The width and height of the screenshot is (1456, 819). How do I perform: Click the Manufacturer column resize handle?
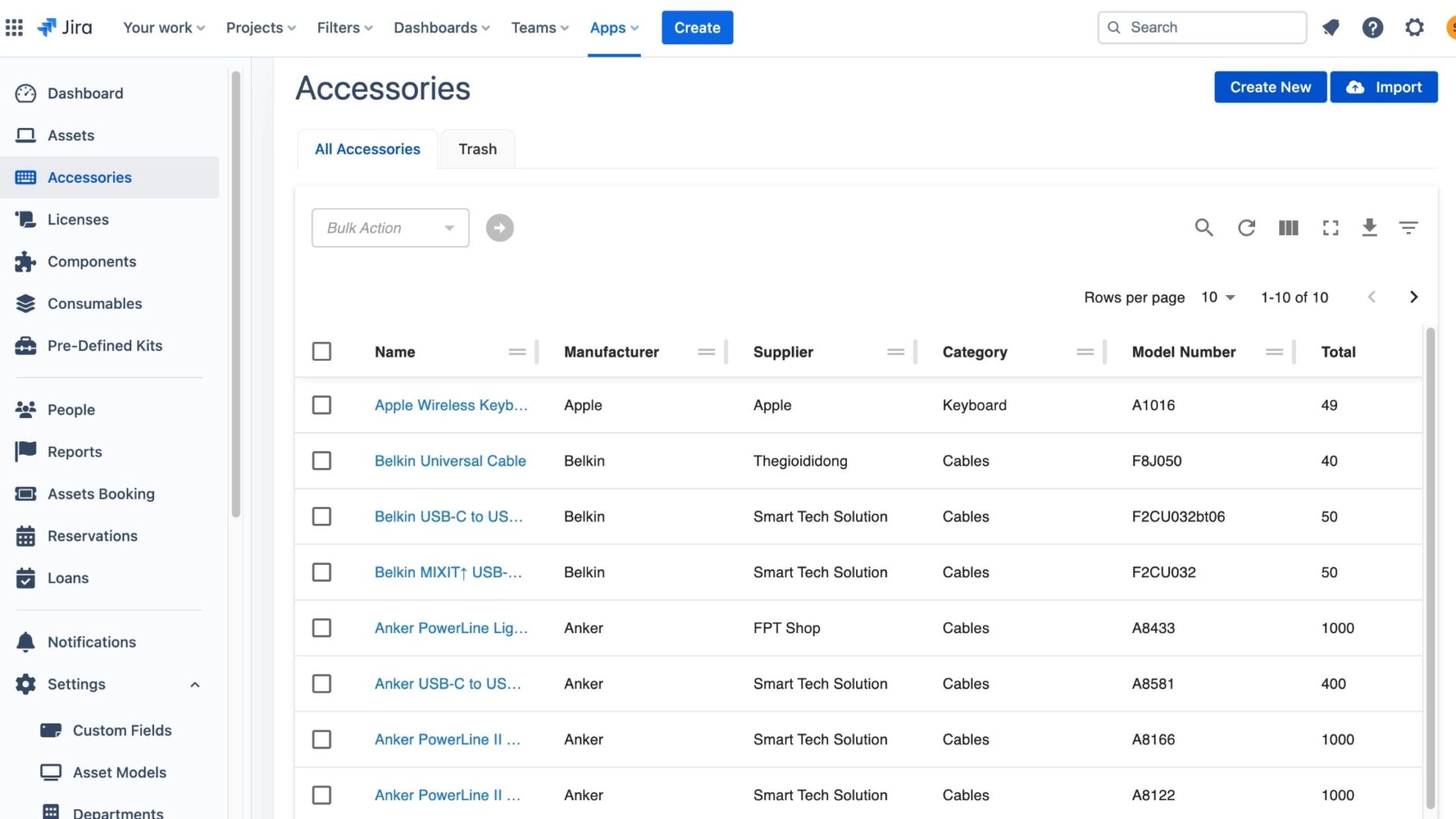[x=726, y=352]
